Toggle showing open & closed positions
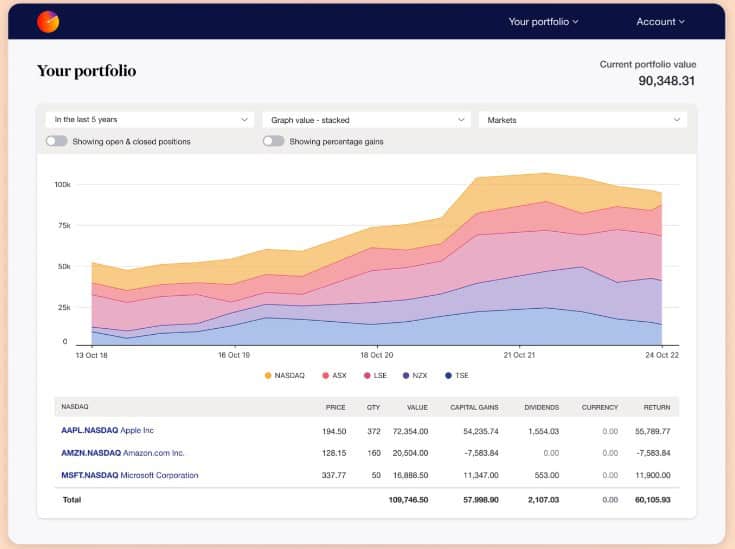This screenshot has width=735, height=549. (57, 141)
